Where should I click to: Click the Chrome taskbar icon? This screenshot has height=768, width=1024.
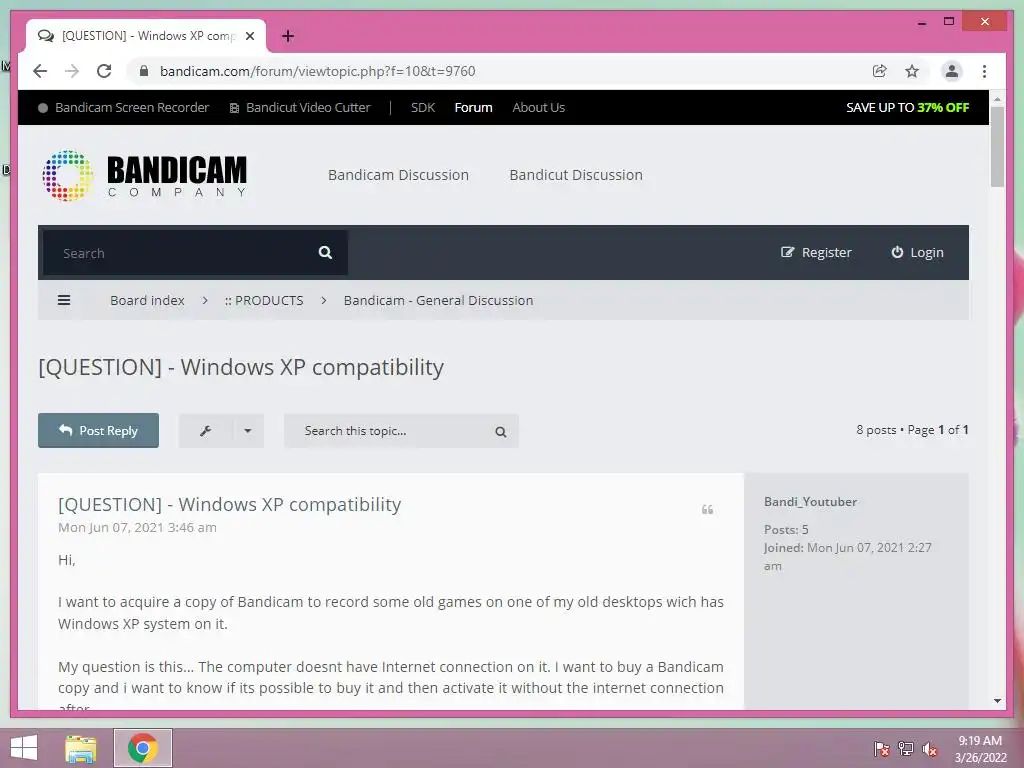click(143, 748)
